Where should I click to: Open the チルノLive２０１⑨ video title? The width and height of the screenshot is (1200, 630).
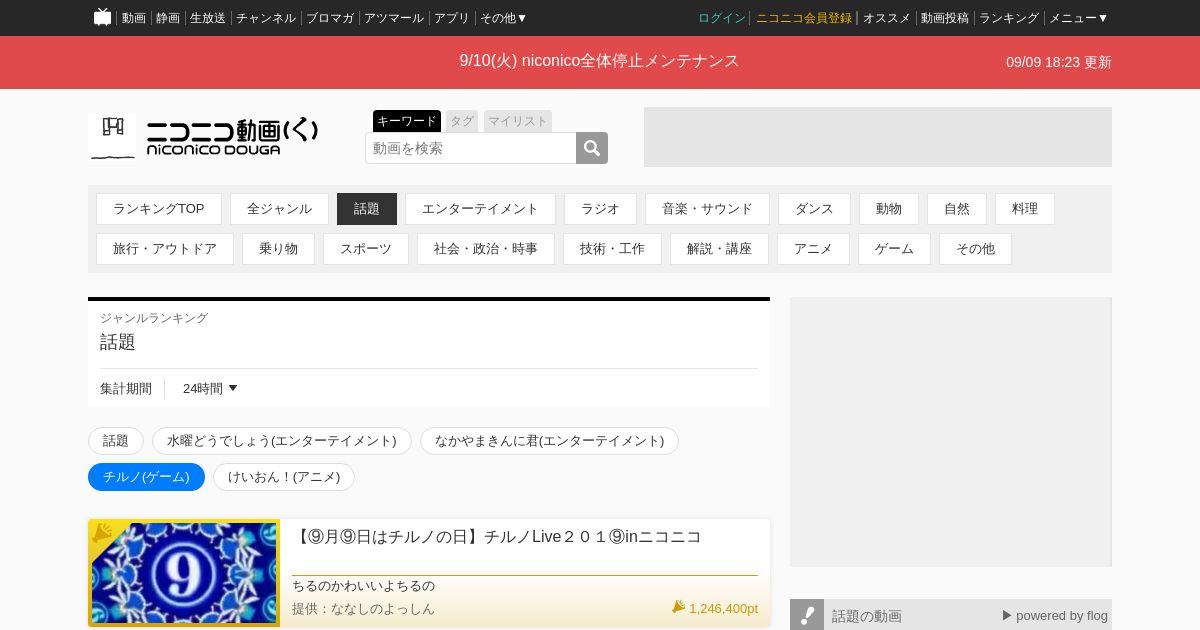click(x=497, y=537)
